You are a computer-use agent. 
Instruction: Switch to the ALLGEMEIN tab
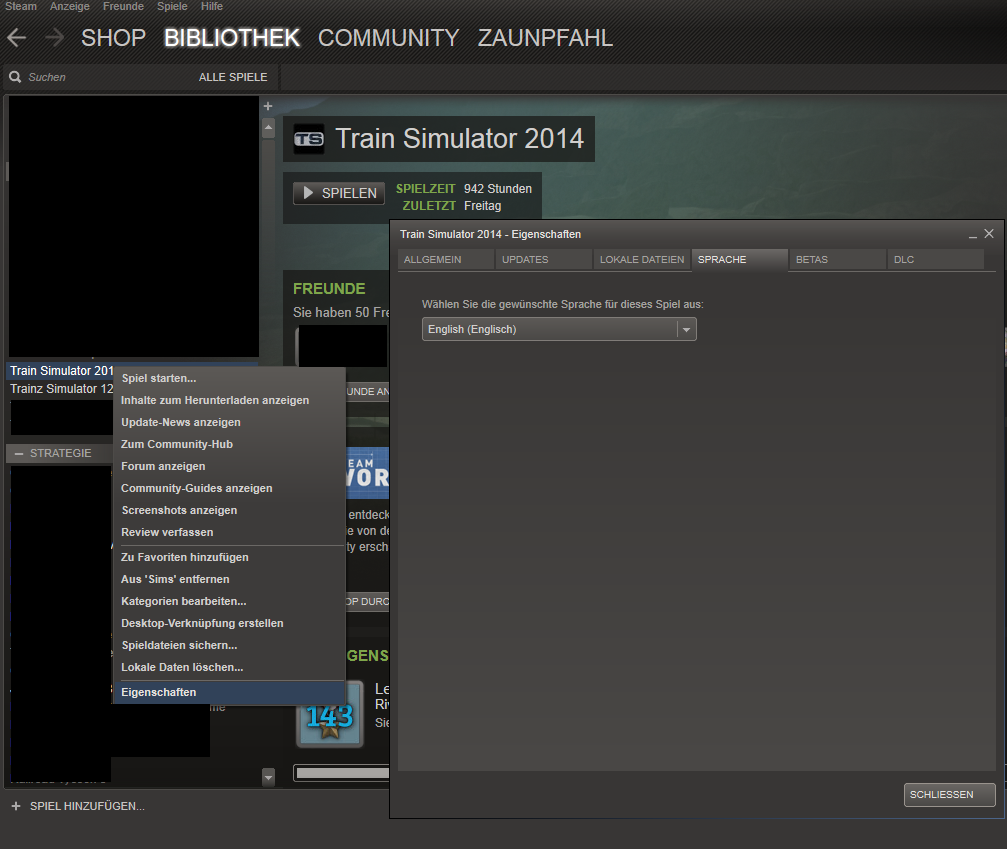click(x=445, y=259)
